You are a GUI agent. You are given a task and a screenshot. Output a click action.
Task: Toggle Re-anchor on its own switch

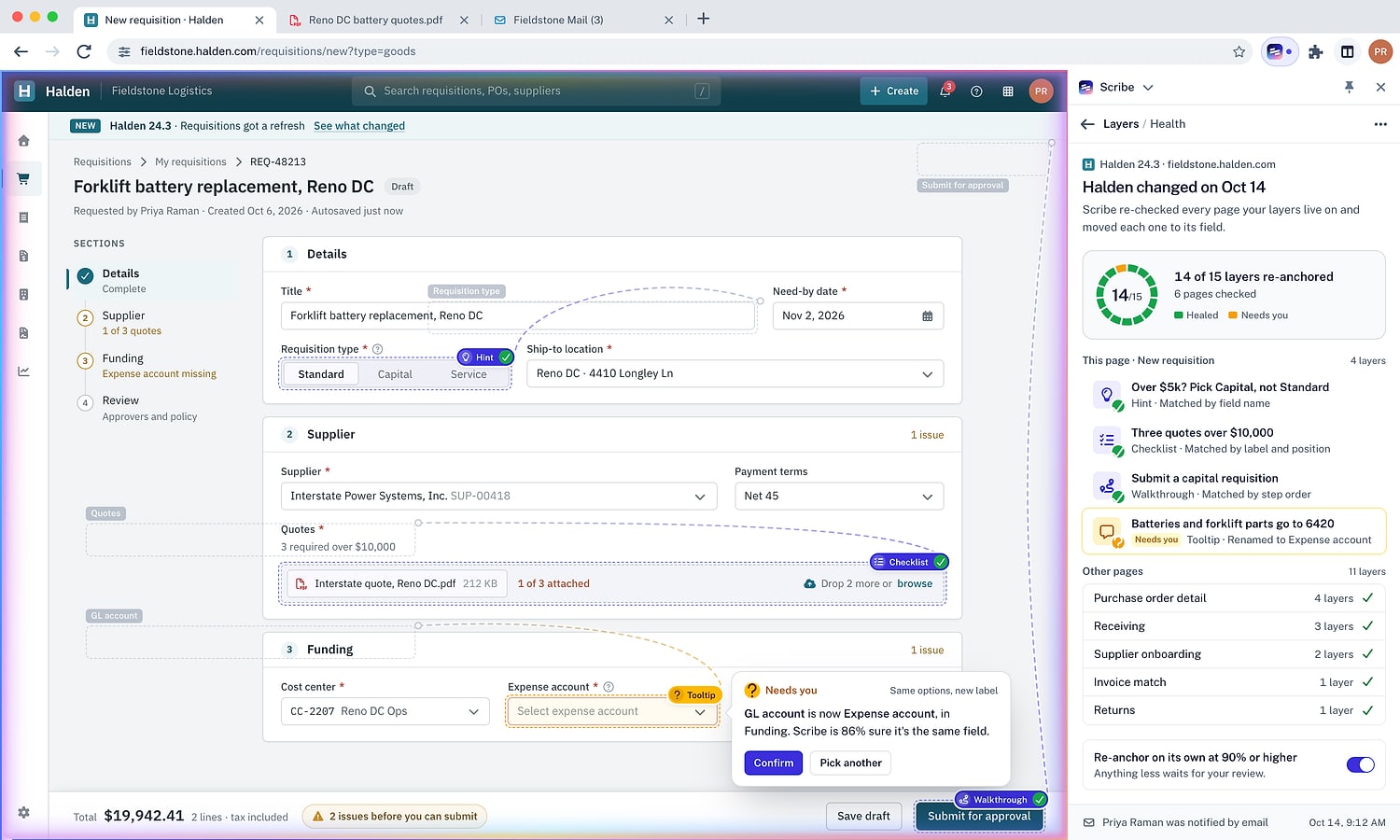point(1361,765)
